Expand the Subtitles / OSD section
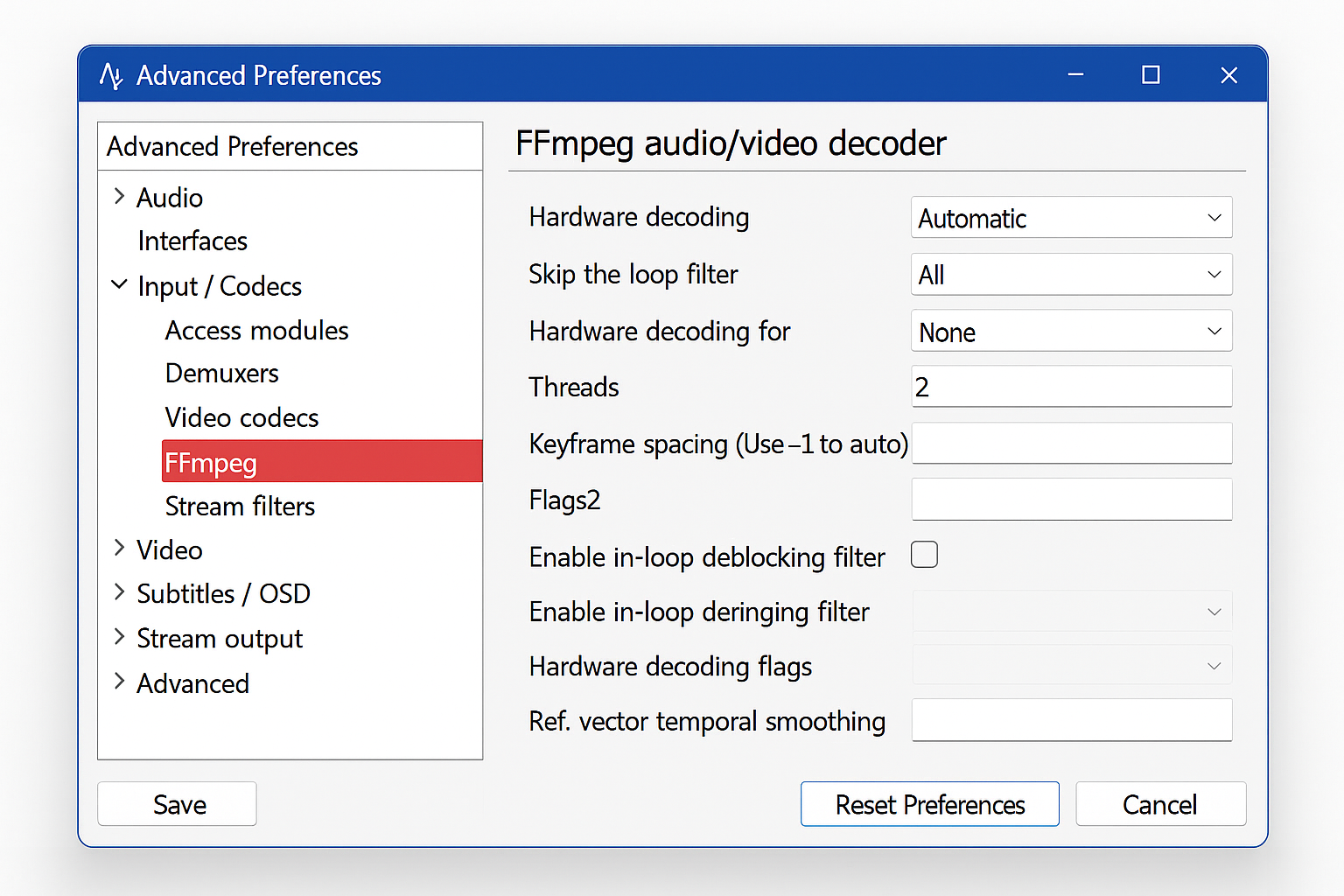This screenshot has height=896, width=1344. pyautogui.click(x=120, y=593)
